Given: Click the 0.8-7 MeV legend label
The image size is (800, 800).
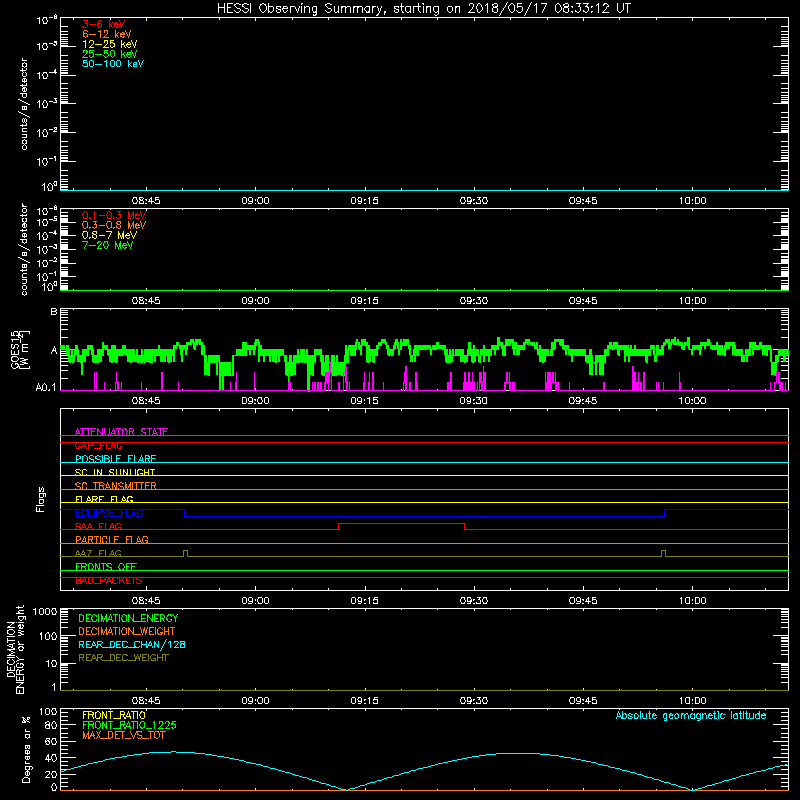Looking at the screenshot, I should coord(109,235).
